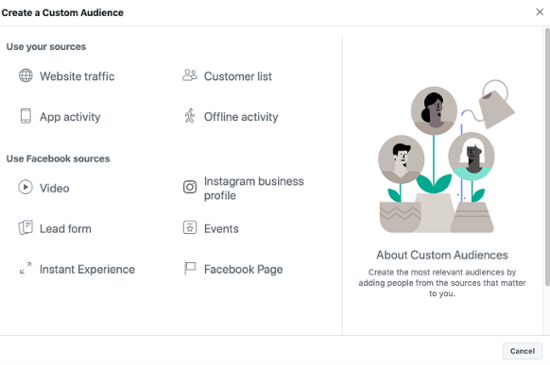Click the Instagram camera icon
550x365 pixels.
(190, 187)
